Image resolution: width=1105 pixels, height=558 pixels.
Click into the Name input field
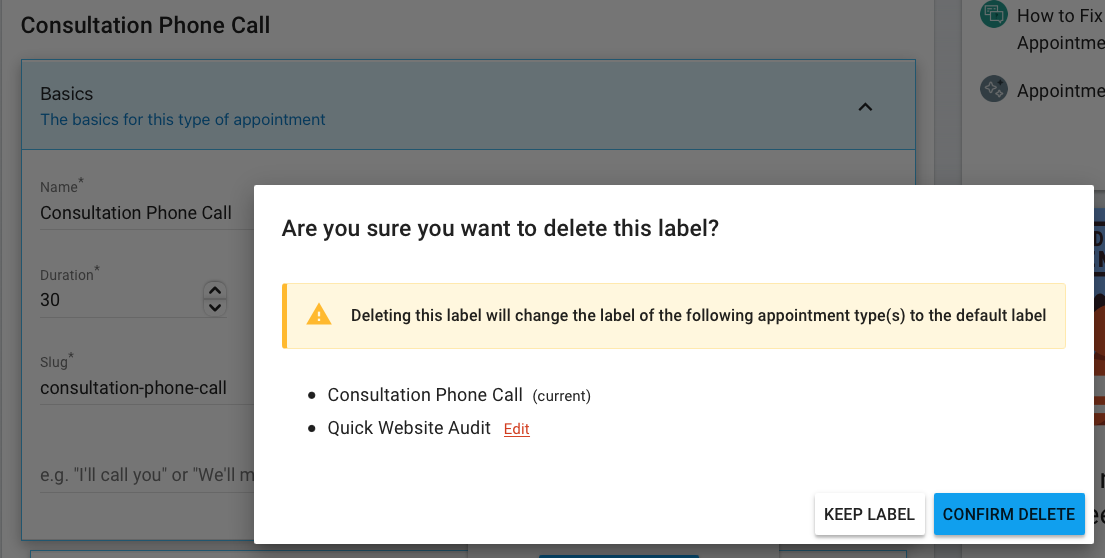click(140, 213)
